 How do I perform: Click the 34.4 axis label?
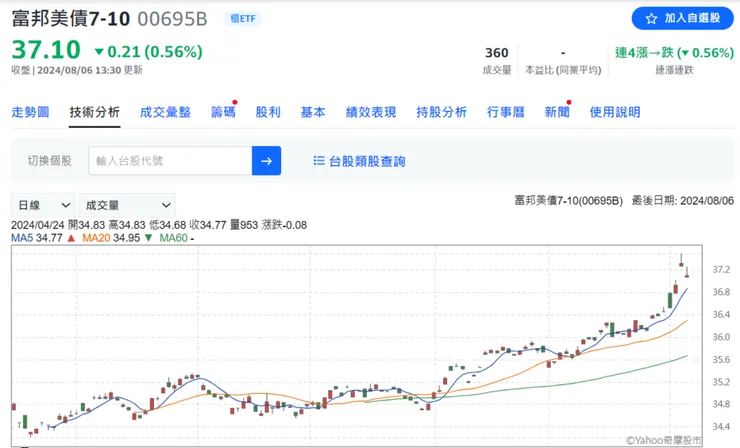tap(721, 426)
